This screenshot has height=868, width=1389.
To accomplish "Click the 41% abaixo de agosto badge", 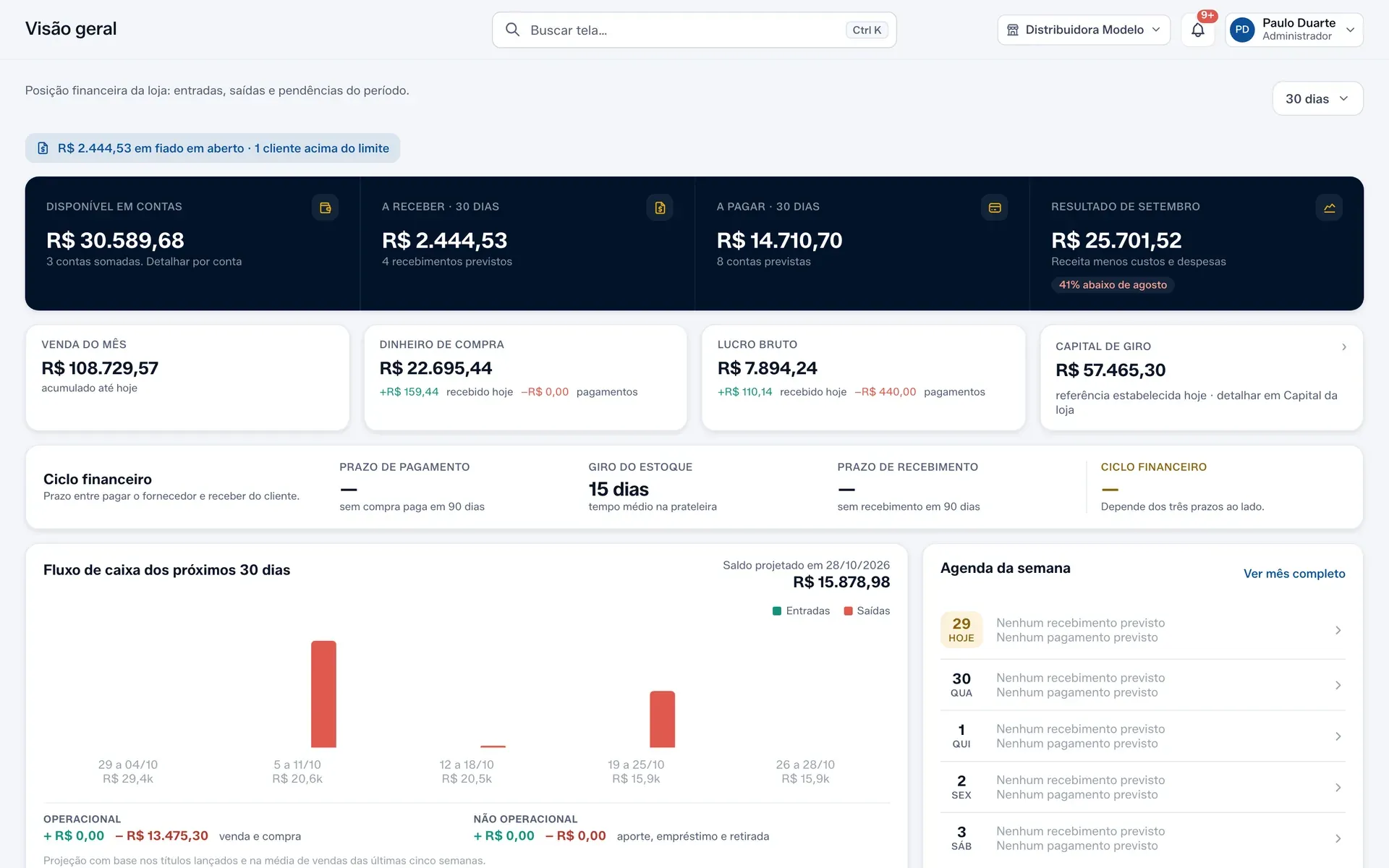I will click(x=1113, y=285).
